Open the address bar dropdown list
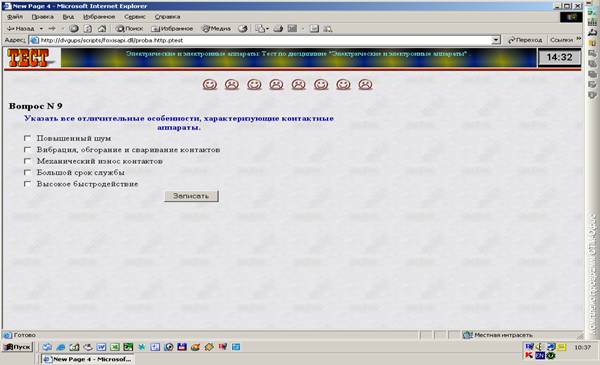Screen dimensions: 600x365 496,40
